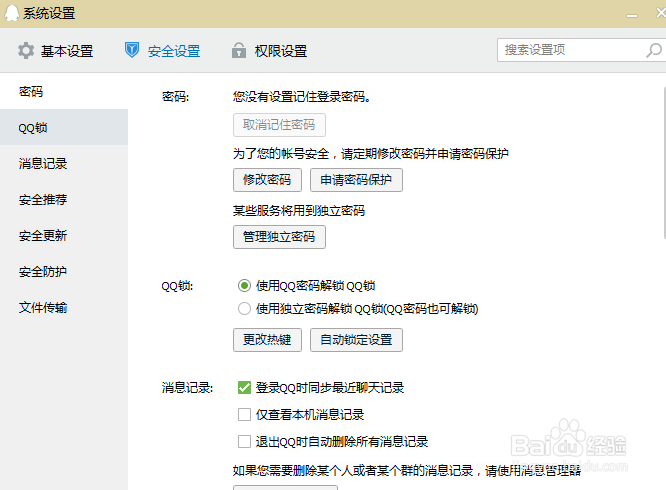Click the padlock icon beside 权限设置
The image size is (666, 490).
[239, 50]
